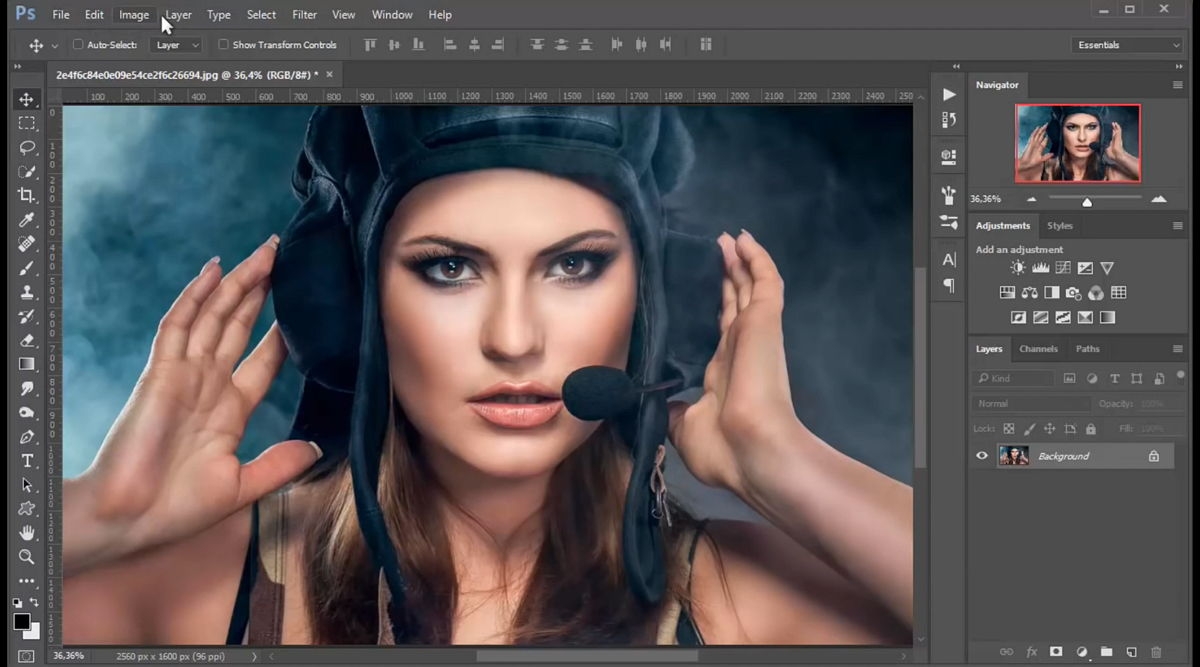1200x667 pixels.
Task: Select the Eyedropper tool
Action: tap(27, 220)
